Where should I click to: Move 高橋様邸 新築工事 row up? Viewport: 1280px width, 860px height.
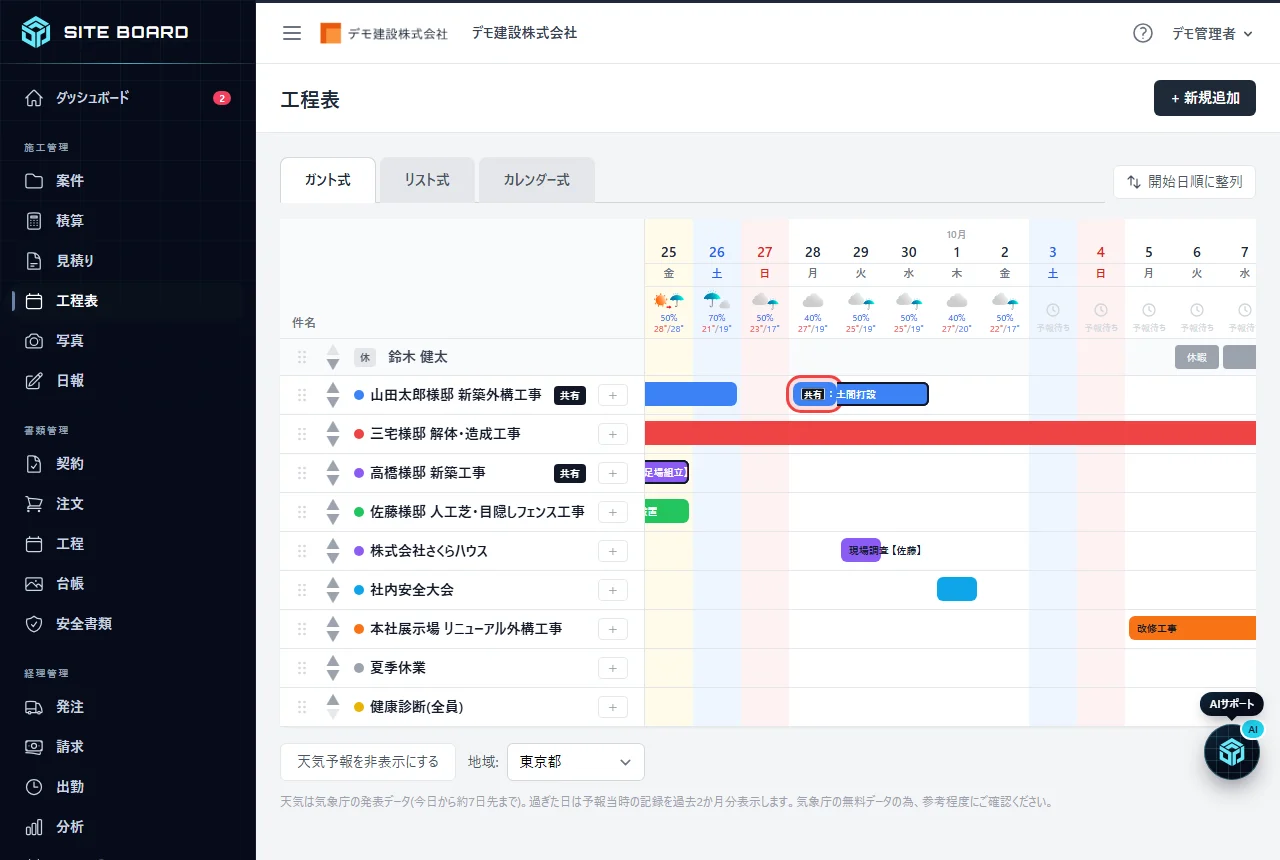click(x=333, y=466)
